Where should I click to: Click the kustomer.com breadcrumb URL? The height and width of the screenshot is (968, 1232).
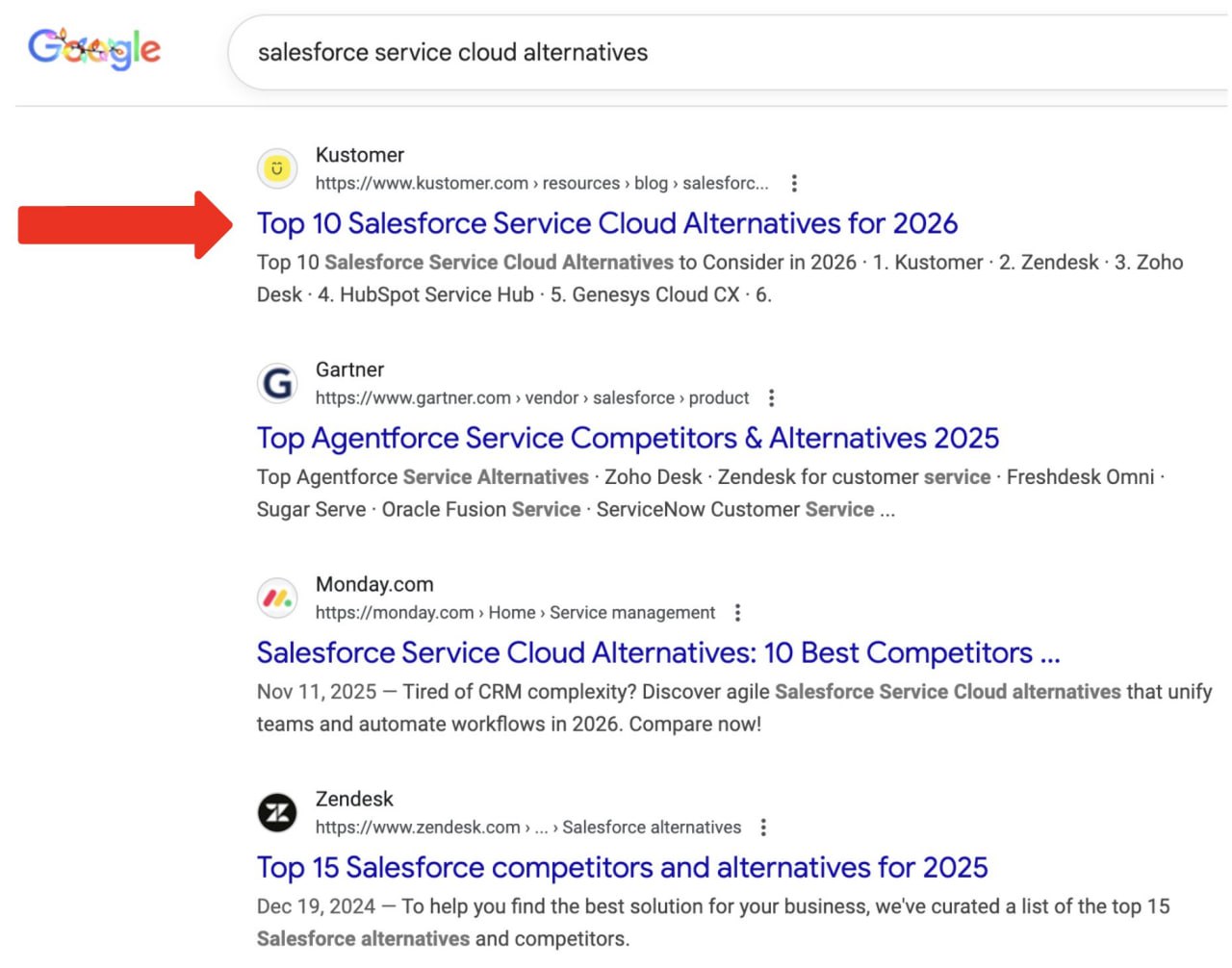(x=541, y=184)
